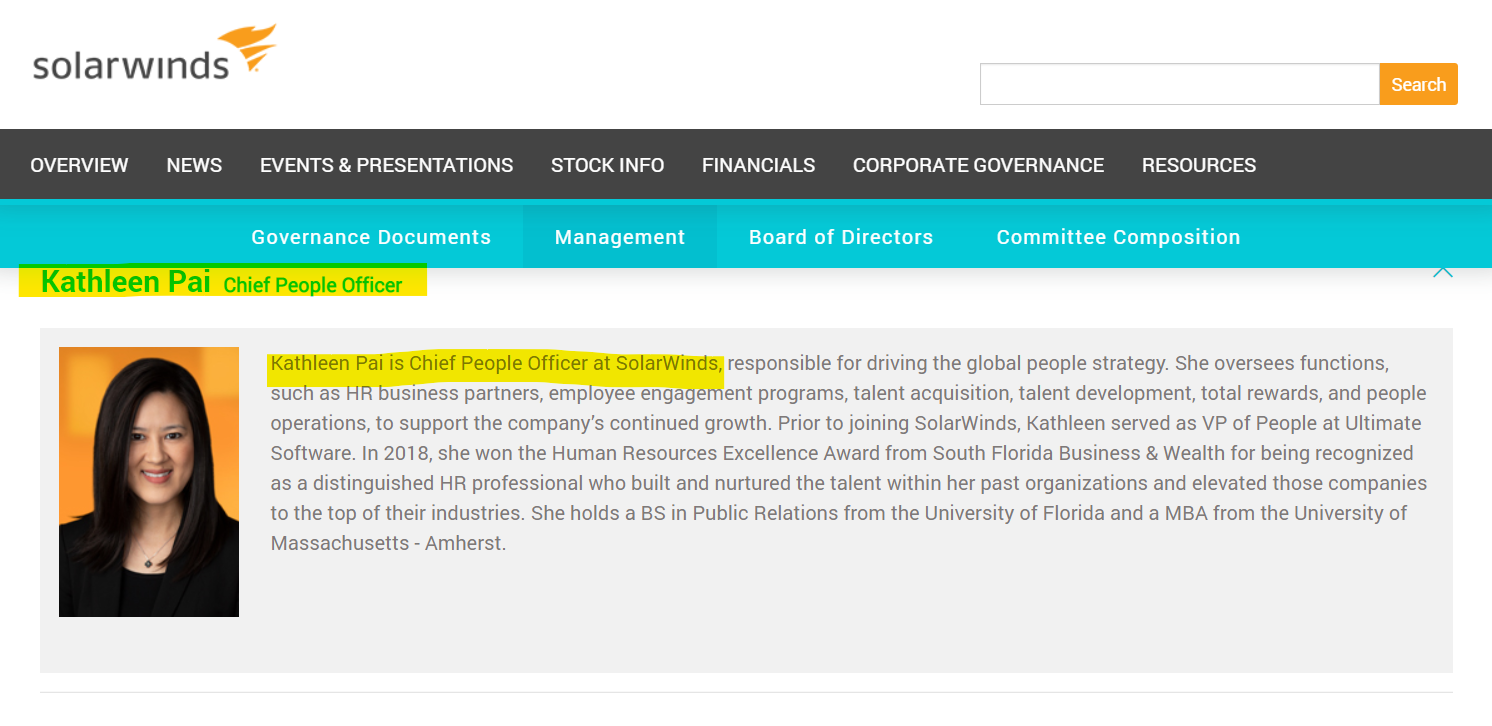Click the orange Search button
Screen dimensions: 1492x726
click(x=1418, y=84)
